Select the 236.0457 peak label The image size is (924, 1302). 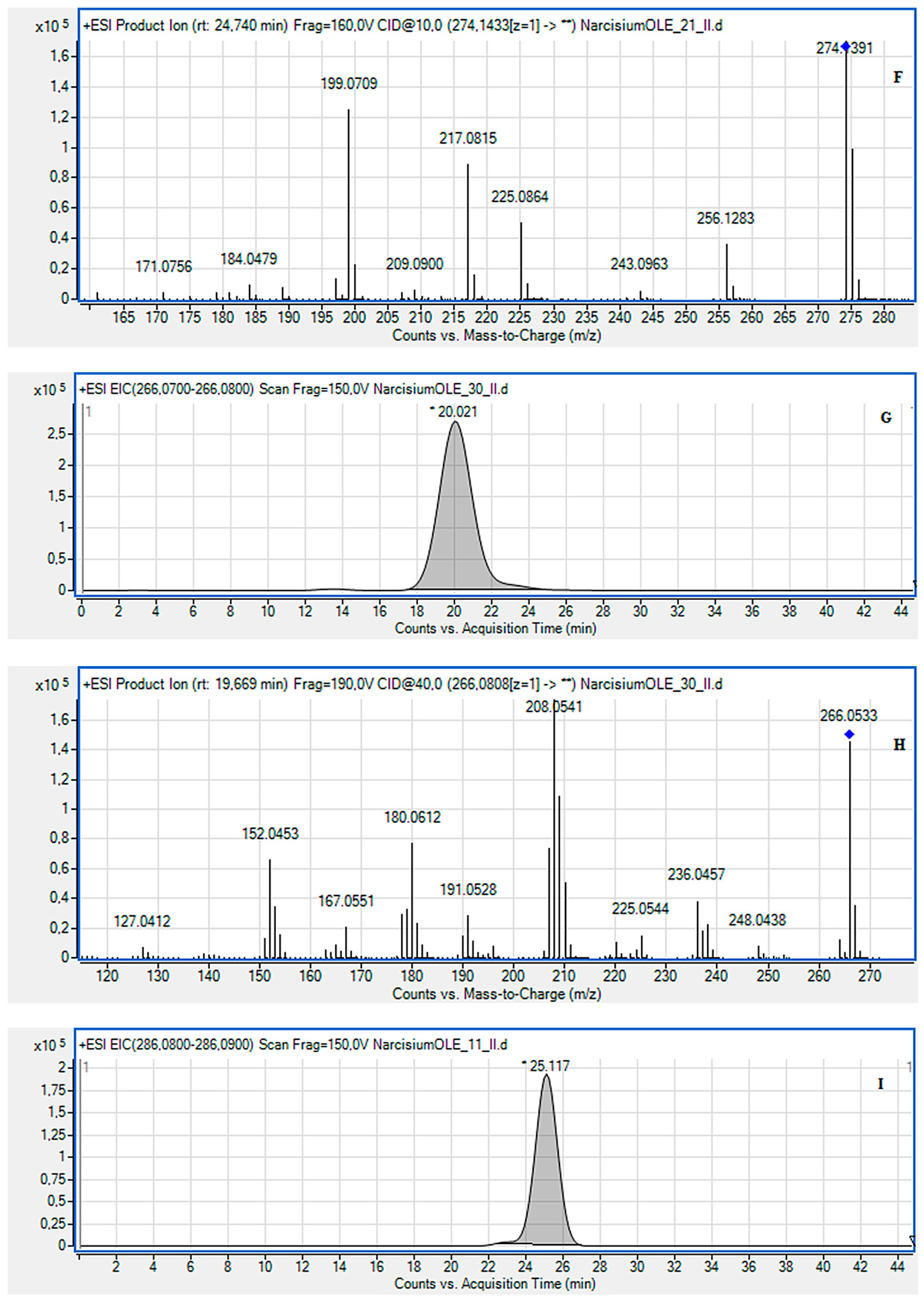coord(696,874)
